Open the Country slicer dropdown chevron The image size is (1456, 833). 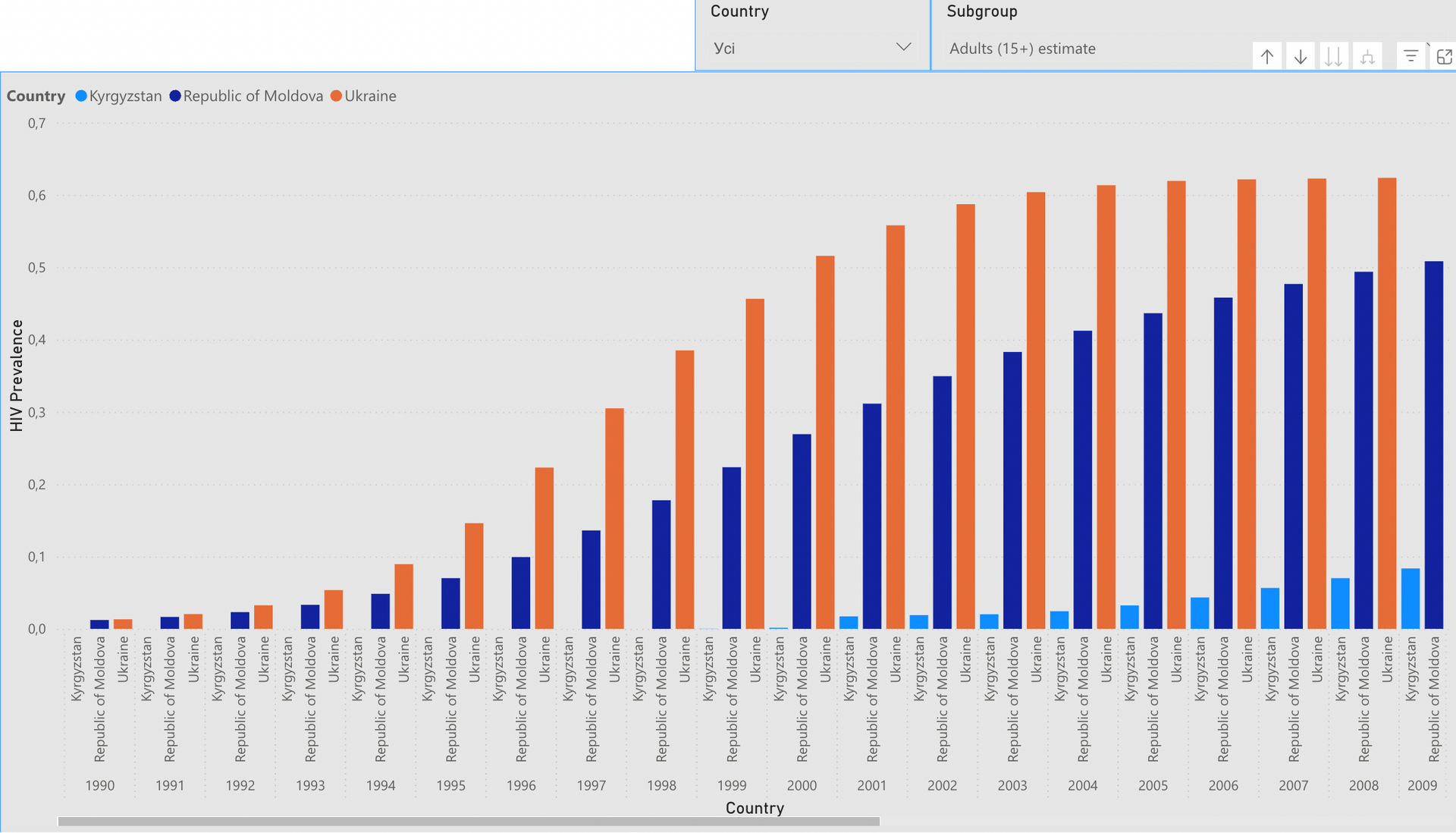(x=903, y=47)
